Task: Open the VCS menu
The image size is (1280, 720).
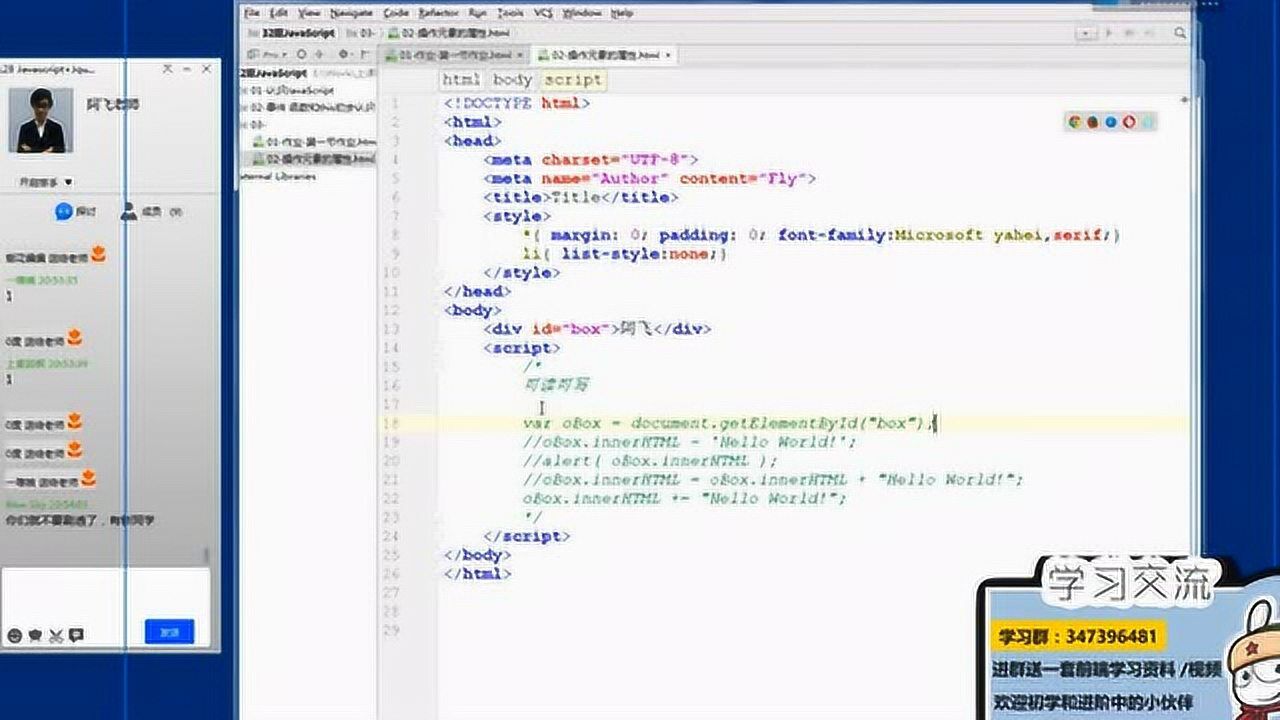Action: pos(543,13)
